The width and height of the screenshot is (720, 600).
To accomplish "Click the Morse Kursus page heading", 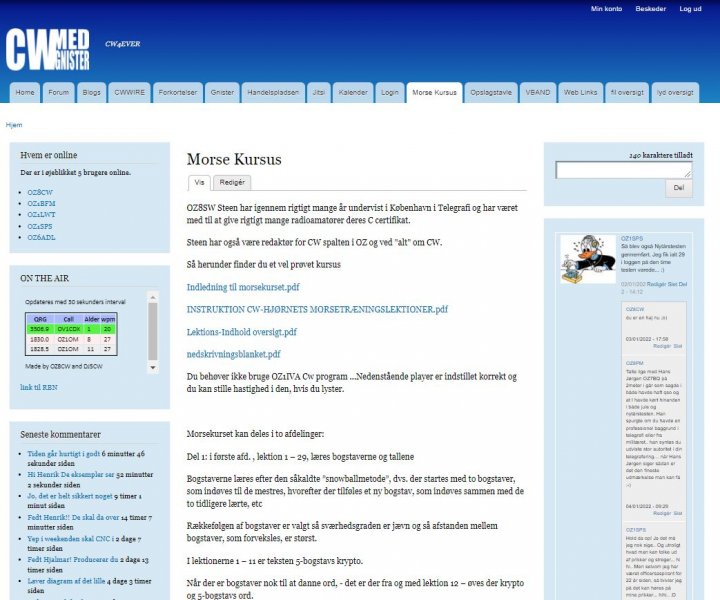I will click(234, 159).
